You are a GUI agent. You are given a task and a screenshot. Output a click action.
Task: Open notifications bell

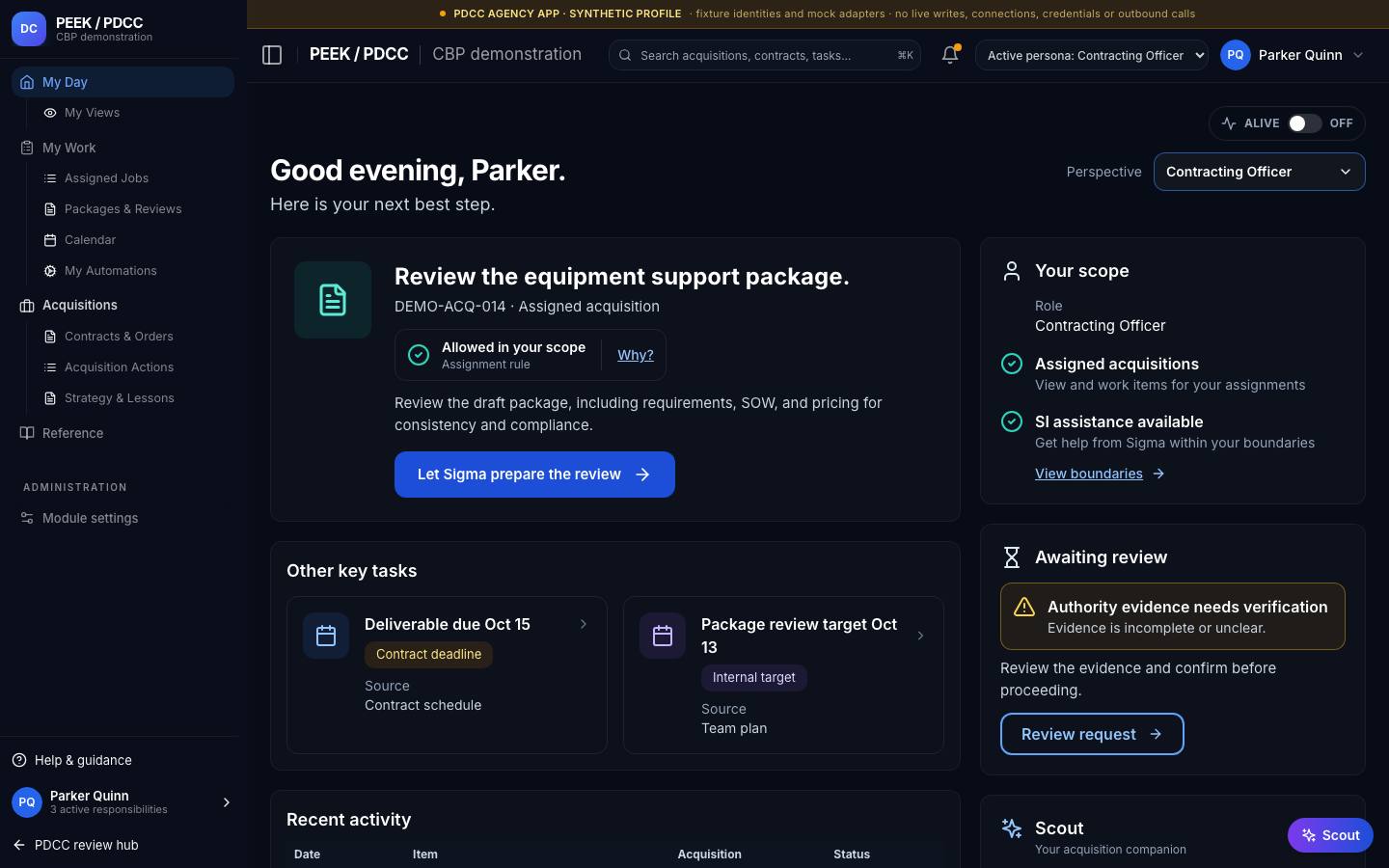click(x=950, y=55)
